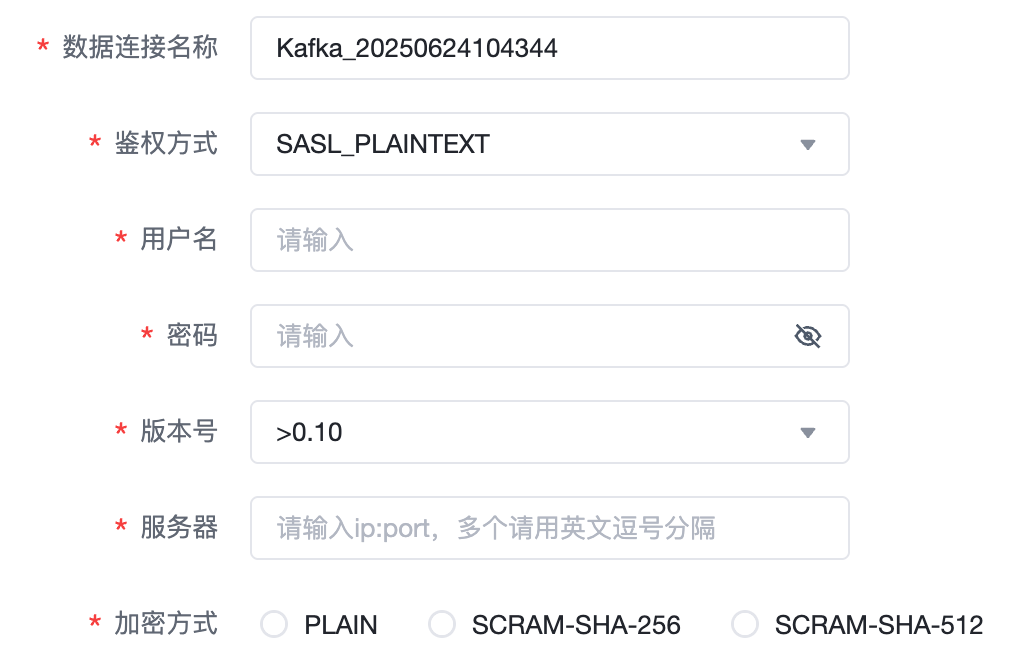Click the SASL_PLAINTEXT selected value
The width and height of the screenshot is (1026, 662).
click(383, 145)
